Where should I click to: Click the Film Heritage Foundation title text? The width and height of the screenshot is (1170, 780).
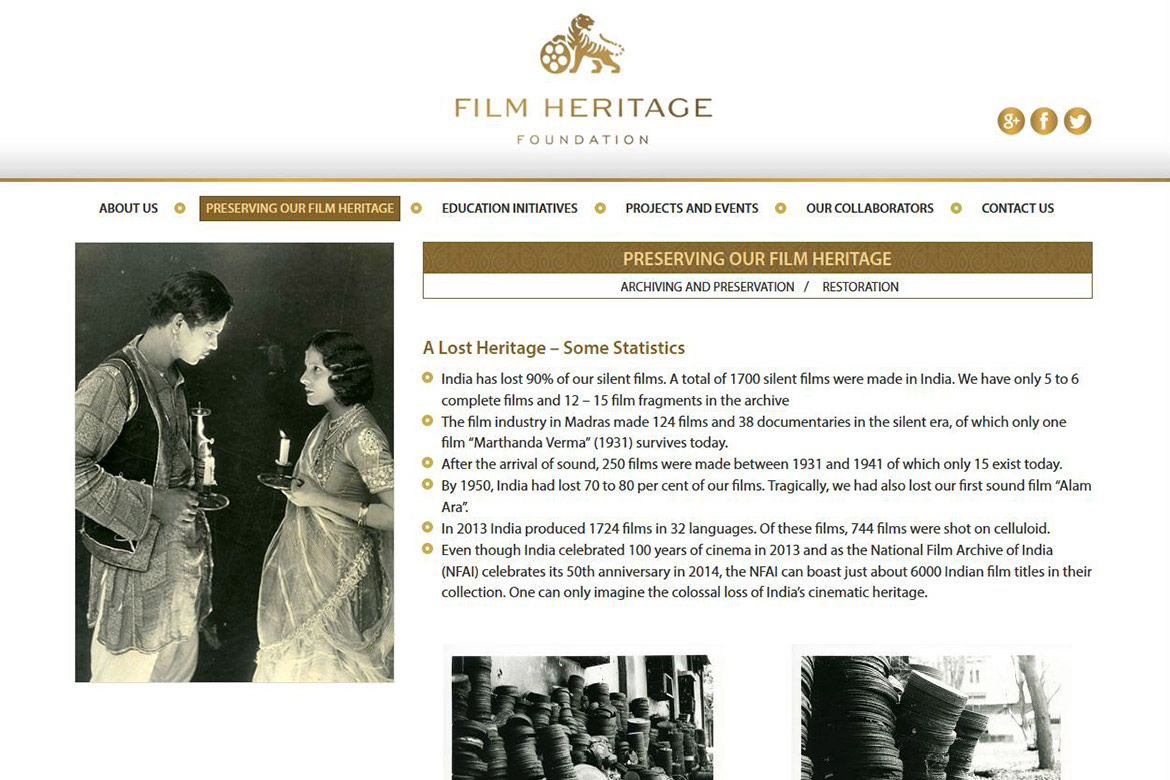[x=584, y=119]
